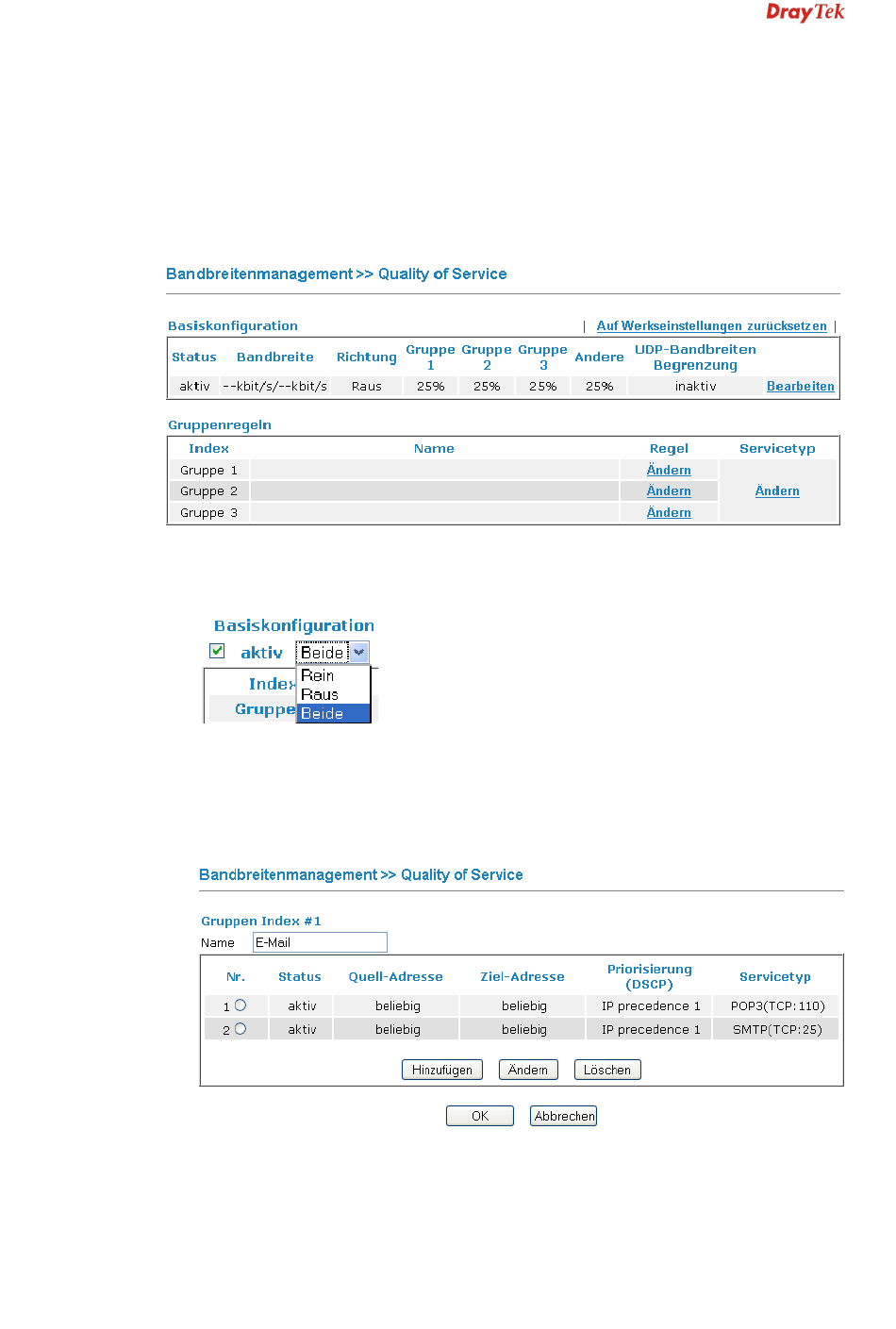
Task: Click the DrayTek logo
Action: coord(805,12)
